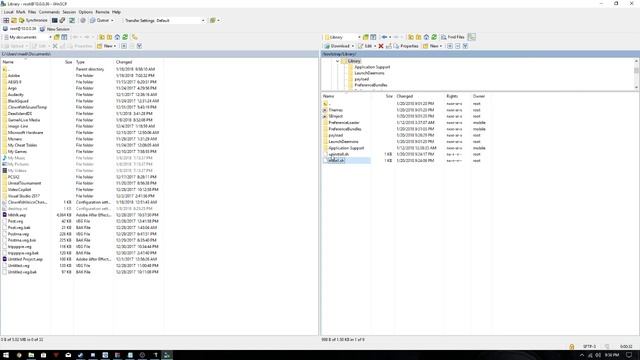Click remote panel open directory icon
The width and height of the screenshot is (640, 360).
coord(366,37)
